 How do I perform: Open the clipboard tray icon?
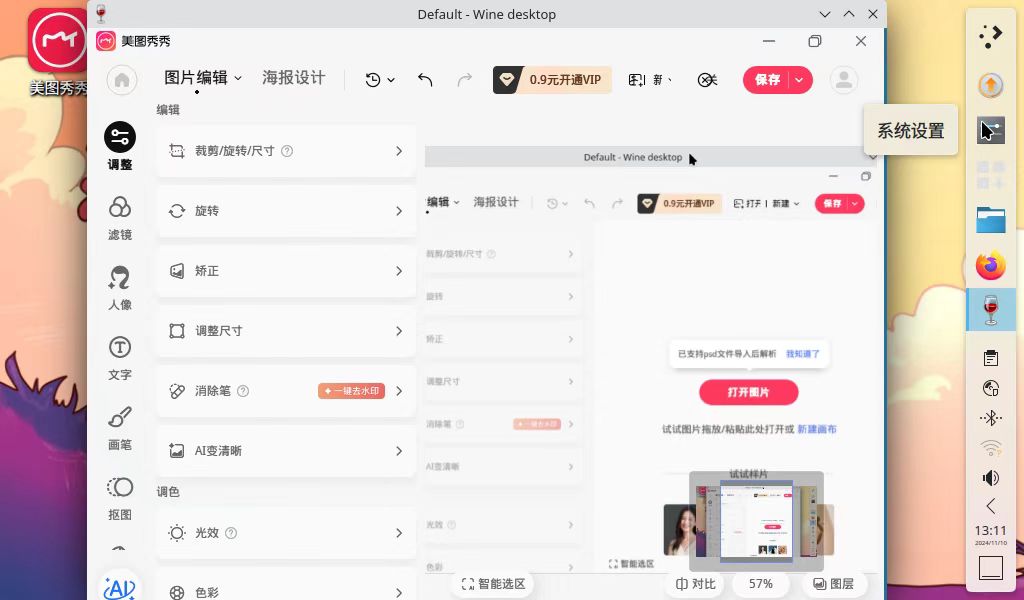tap(991, 358)
